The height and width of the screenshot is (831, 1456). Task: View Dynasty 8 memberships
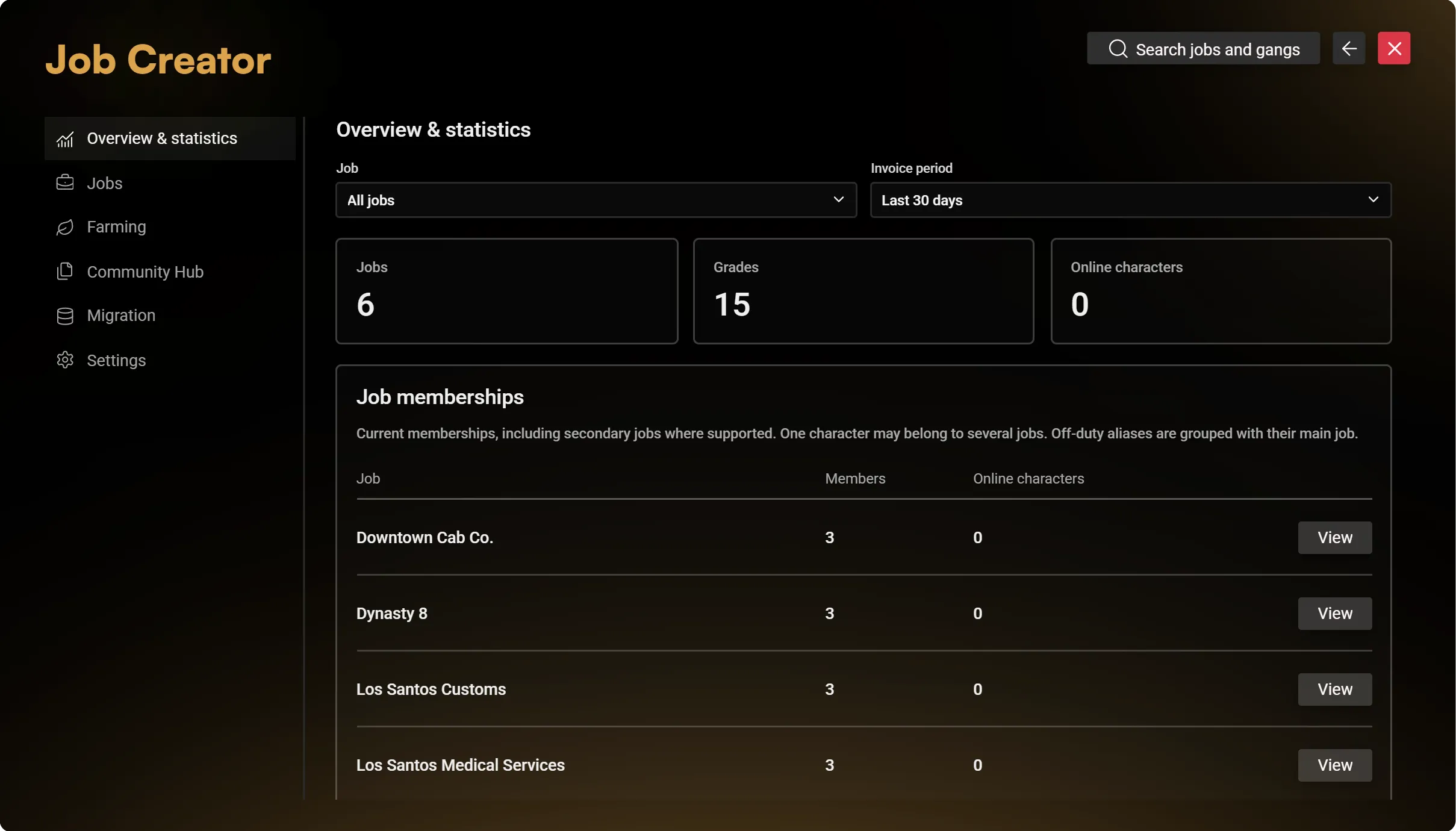click(1335, 614)
